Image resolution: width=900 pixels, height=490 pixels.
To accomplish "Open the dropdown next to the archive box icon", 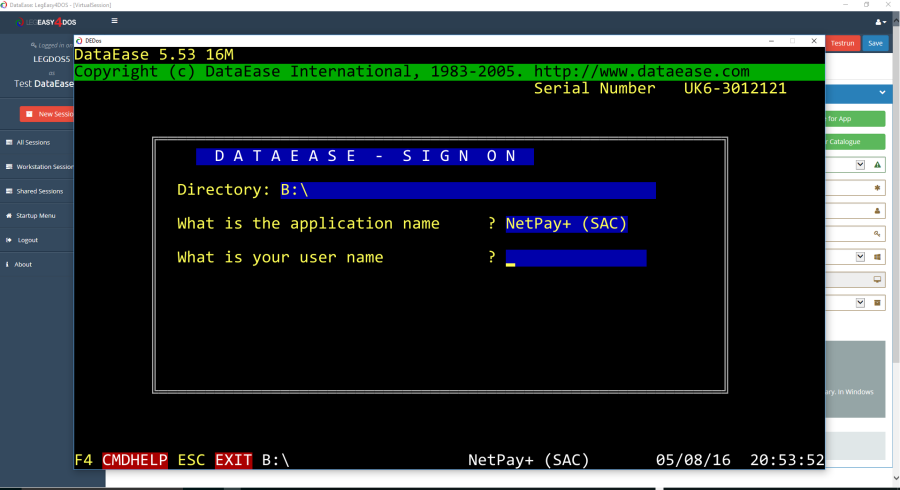I will point(860,302).
